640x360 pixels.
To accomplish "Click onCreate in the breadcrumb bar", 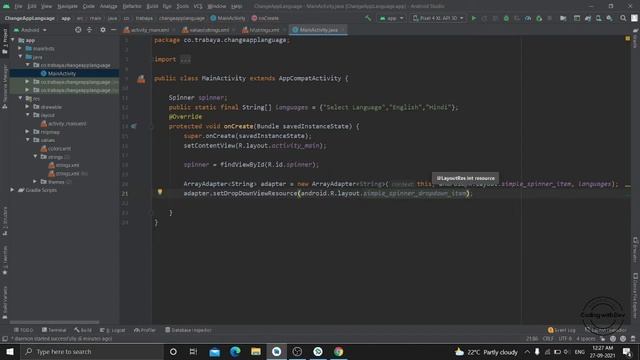I will [265, 18].
